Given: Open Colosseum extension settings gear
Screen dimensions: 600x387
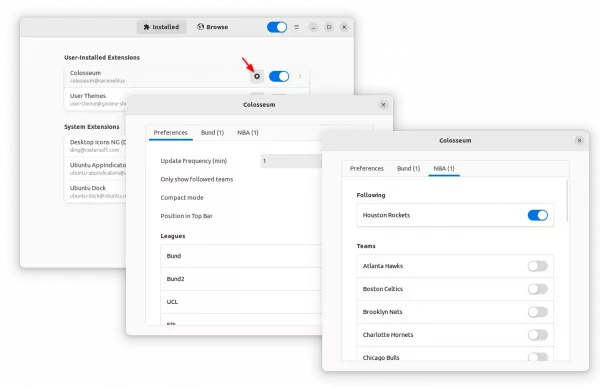Looking at the screenshot, I should point(257,76).
